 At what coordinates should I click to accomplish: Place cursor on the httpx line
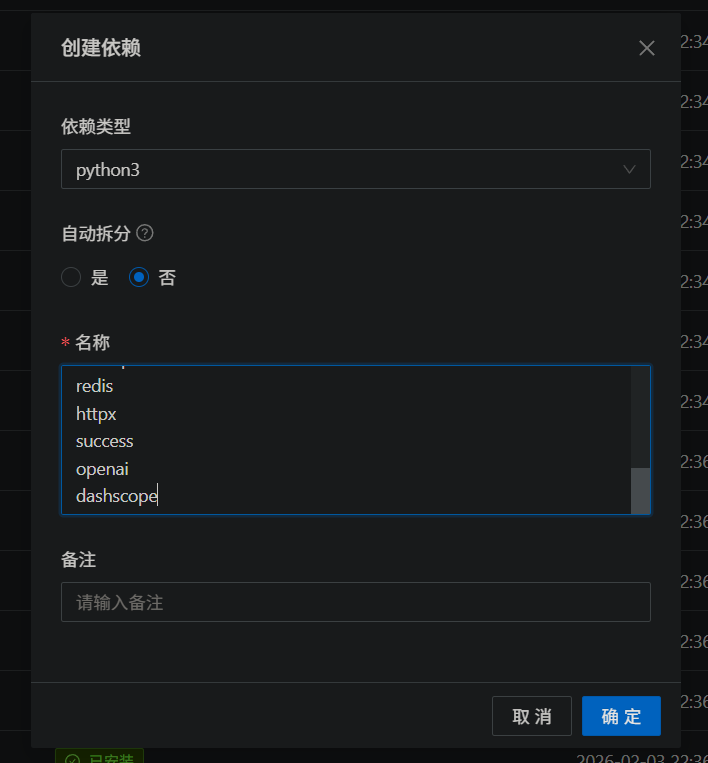click(x=97, y=413)
